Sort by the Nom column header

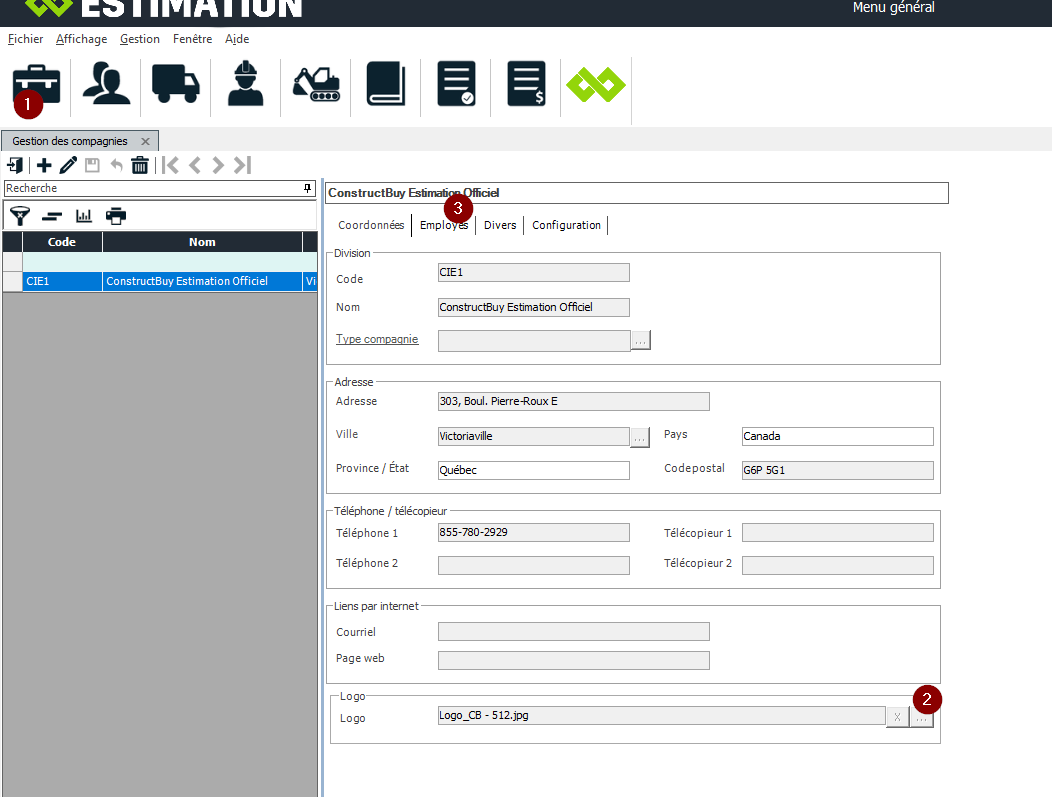[x=202, y=242]
